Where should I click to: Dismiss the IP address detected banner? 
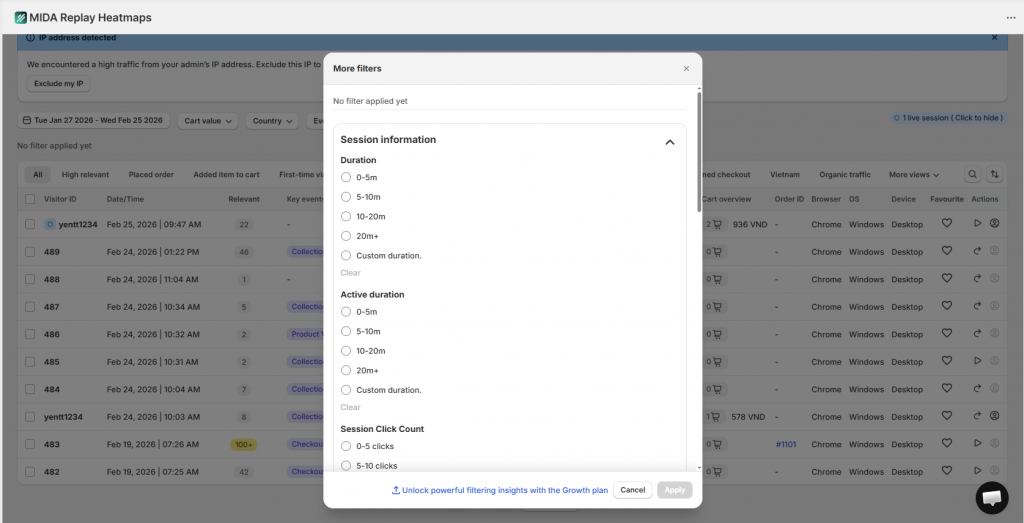coord(995,38)
